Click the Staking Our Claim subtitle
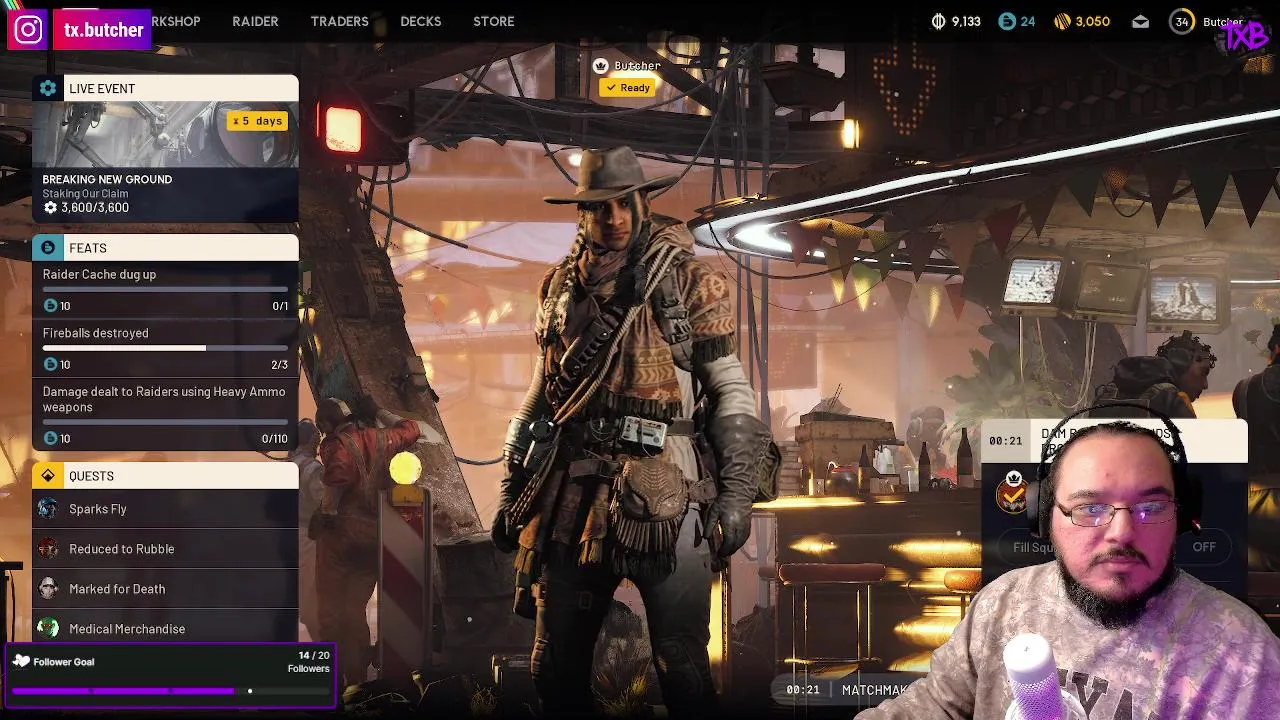Image resolution: width=1280 pixels, height=720 pixels. (85, 194)
